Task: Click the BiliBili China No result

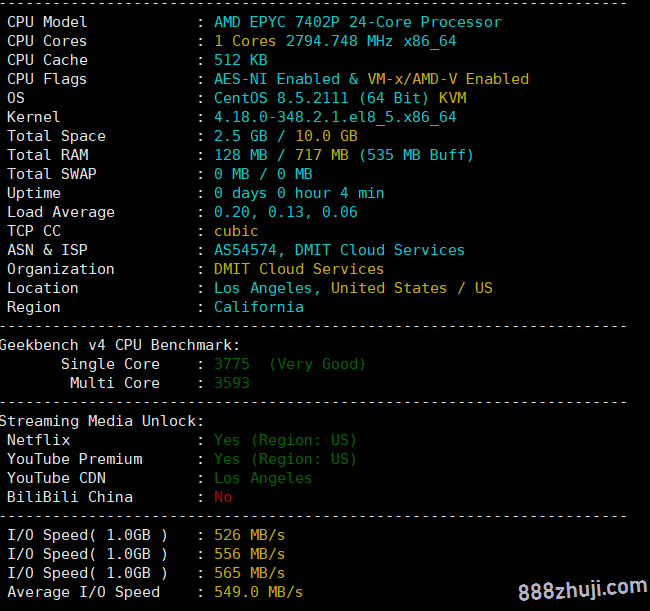Action: click(x=223, y=497)
